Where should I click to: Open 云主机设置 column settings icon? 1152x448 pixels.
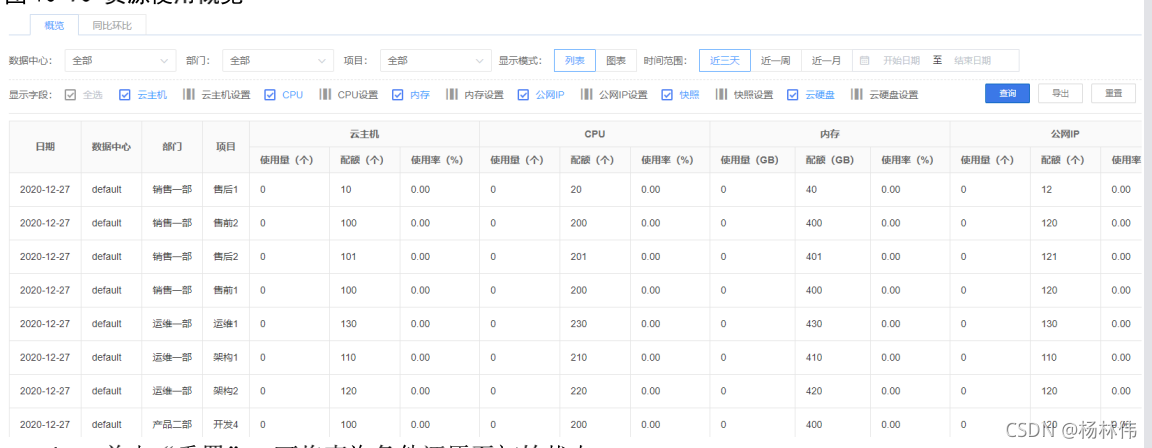(189, 95)
